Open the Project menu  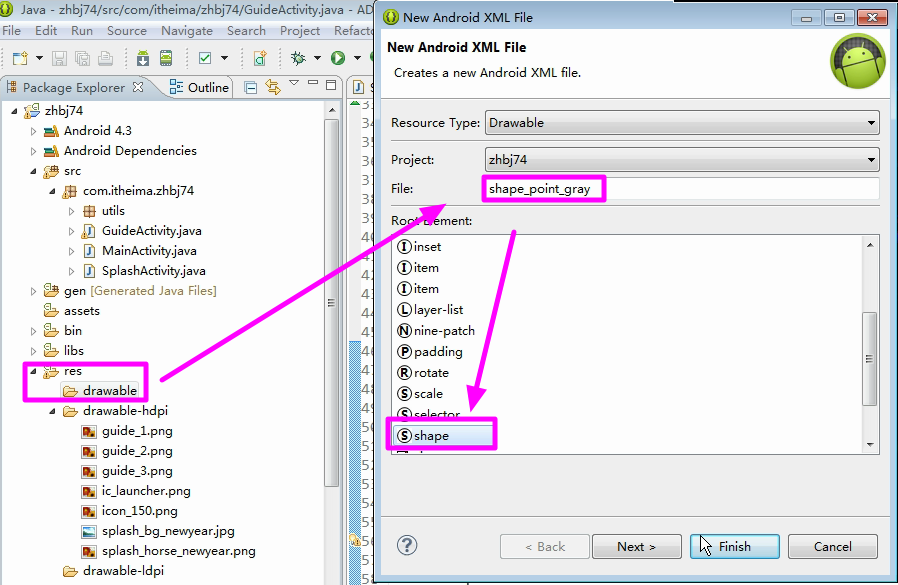pos(300,31)
